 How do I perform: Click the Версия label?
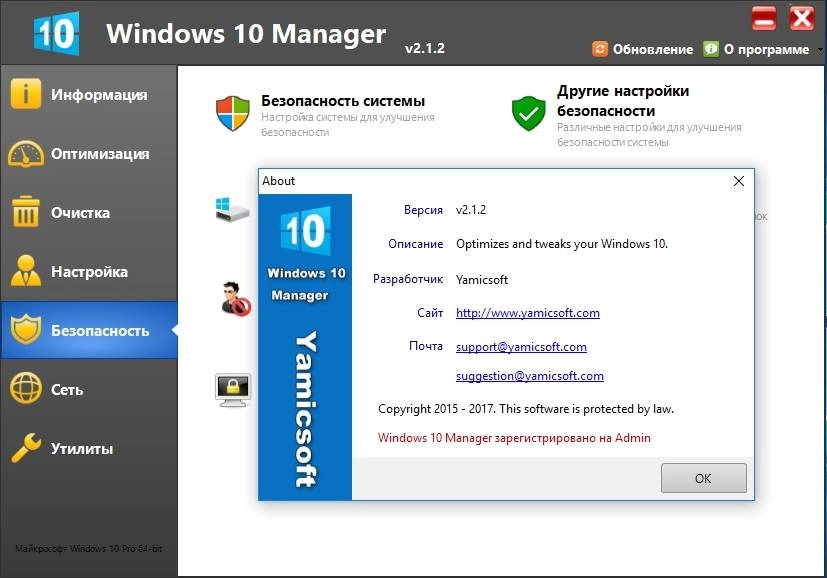click(423, 210)
